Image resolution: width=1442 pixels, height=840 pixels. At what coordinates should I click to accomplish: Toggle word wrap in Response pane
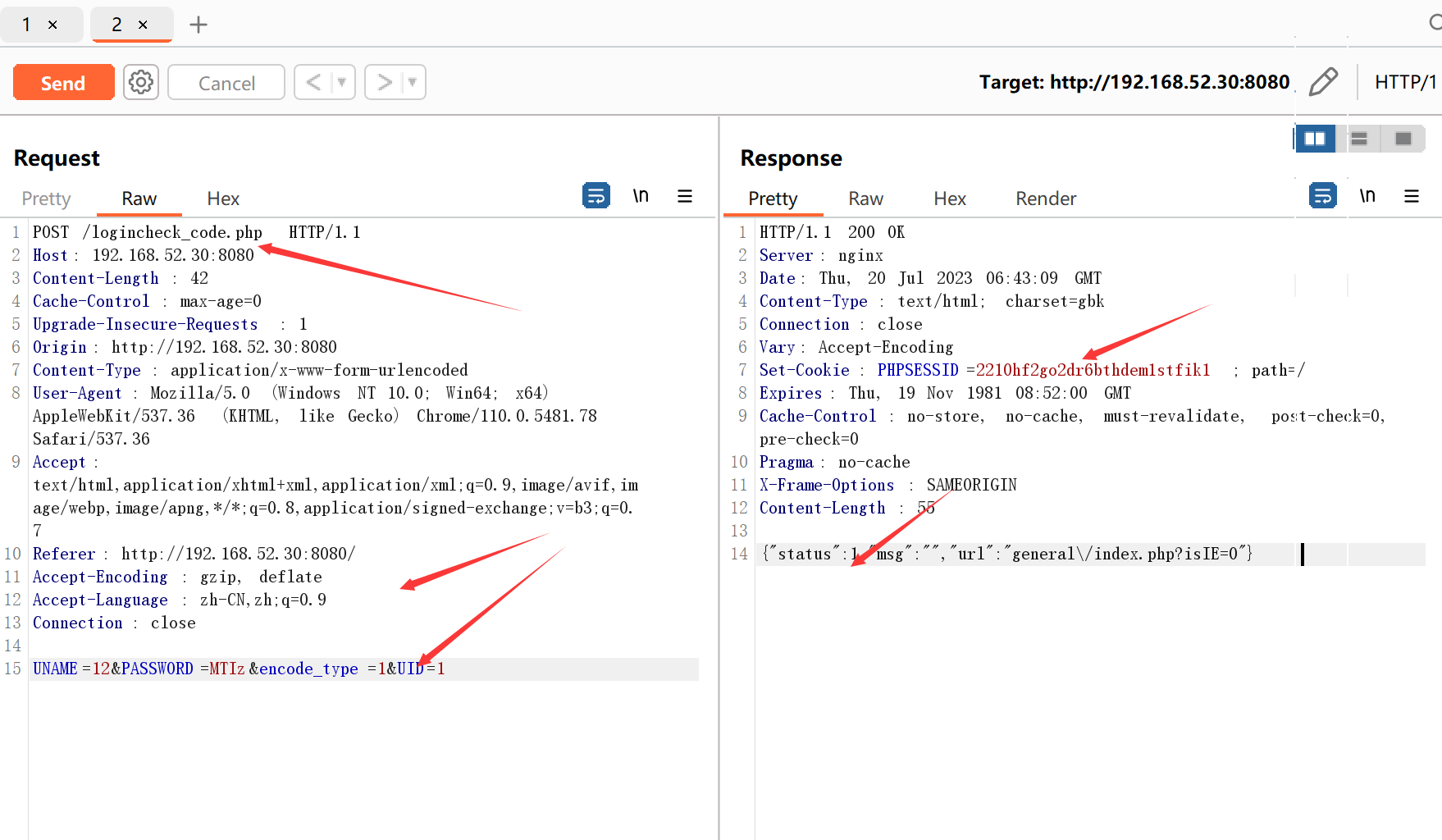point(1323,195)
